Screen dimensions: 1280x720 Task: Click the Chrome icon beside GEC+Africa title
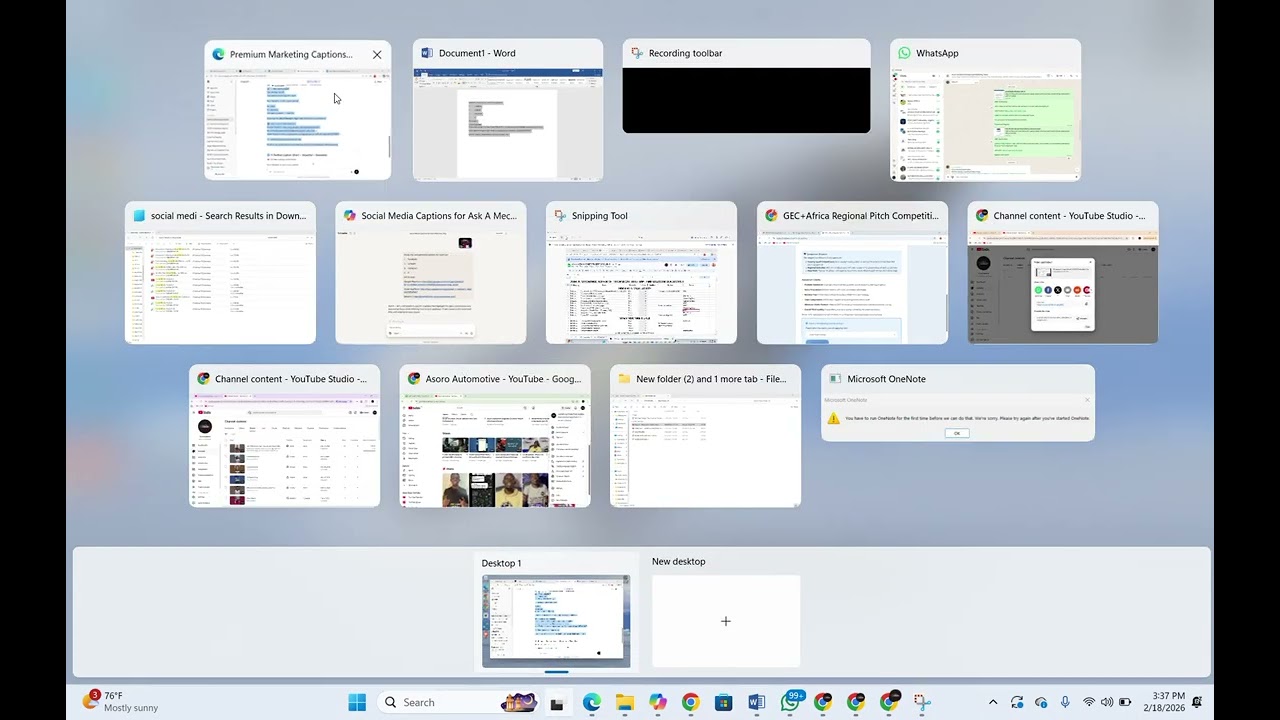[770, 216]
